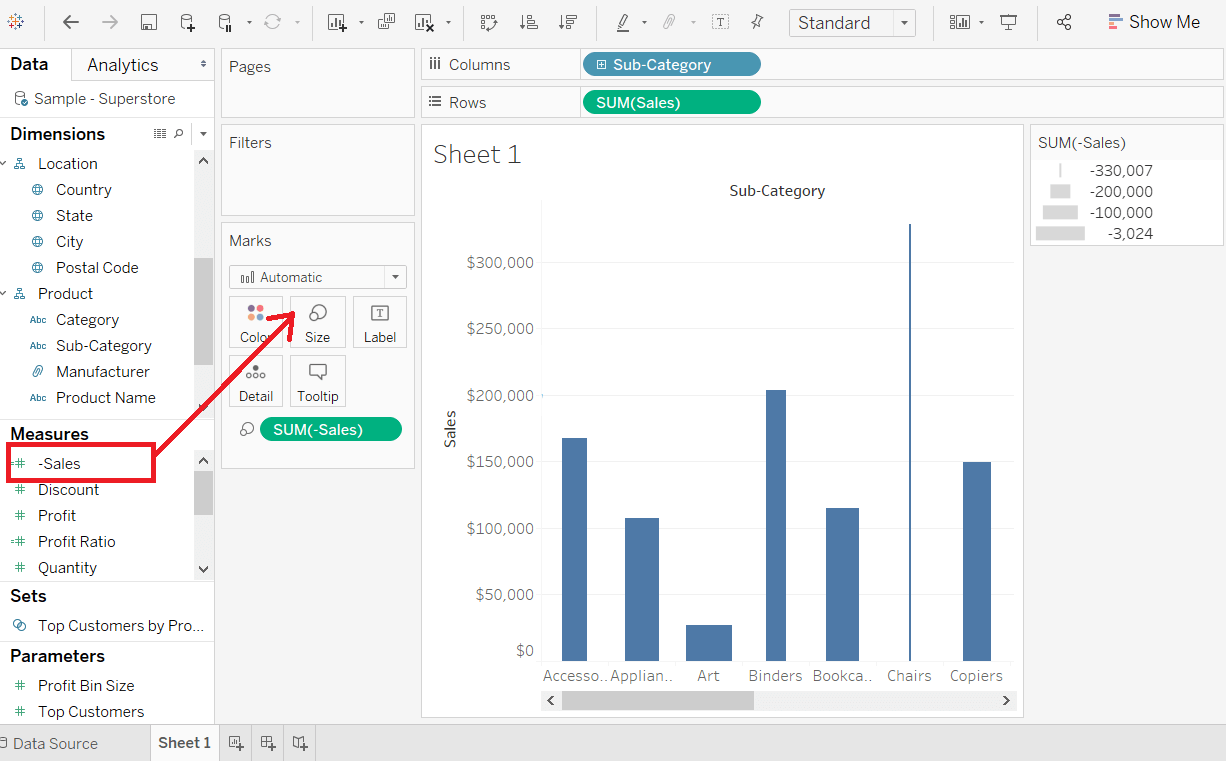Click the New Worksheet icon at bottom

[x=236, y=743]
